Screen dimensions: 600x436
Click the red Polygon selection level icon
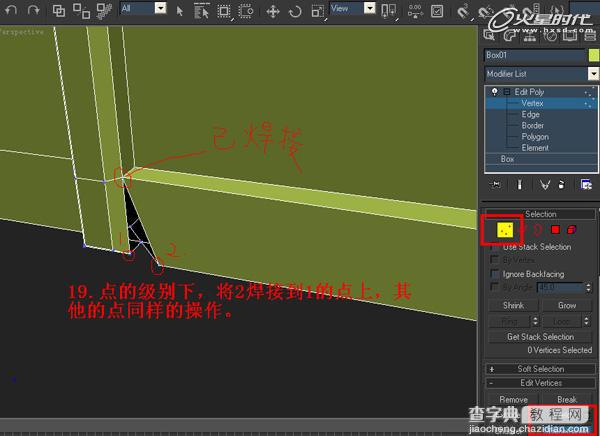tap(555, 230)
